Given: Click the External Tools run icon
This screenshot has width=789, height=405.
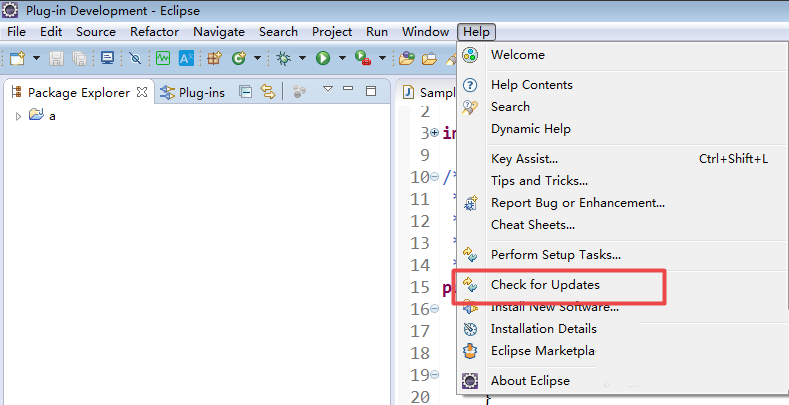Looking at the screenshot, I should tap(363, 58).
